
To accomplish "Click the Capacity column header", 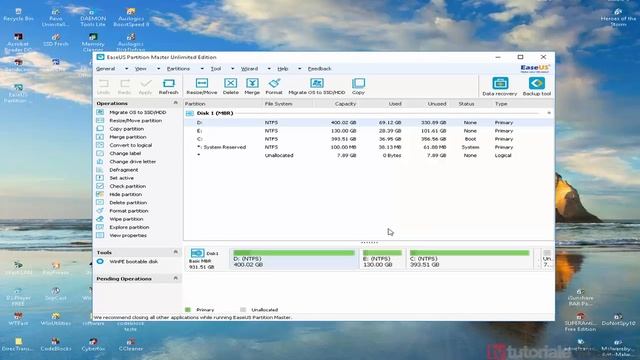I will click(345, 104).
